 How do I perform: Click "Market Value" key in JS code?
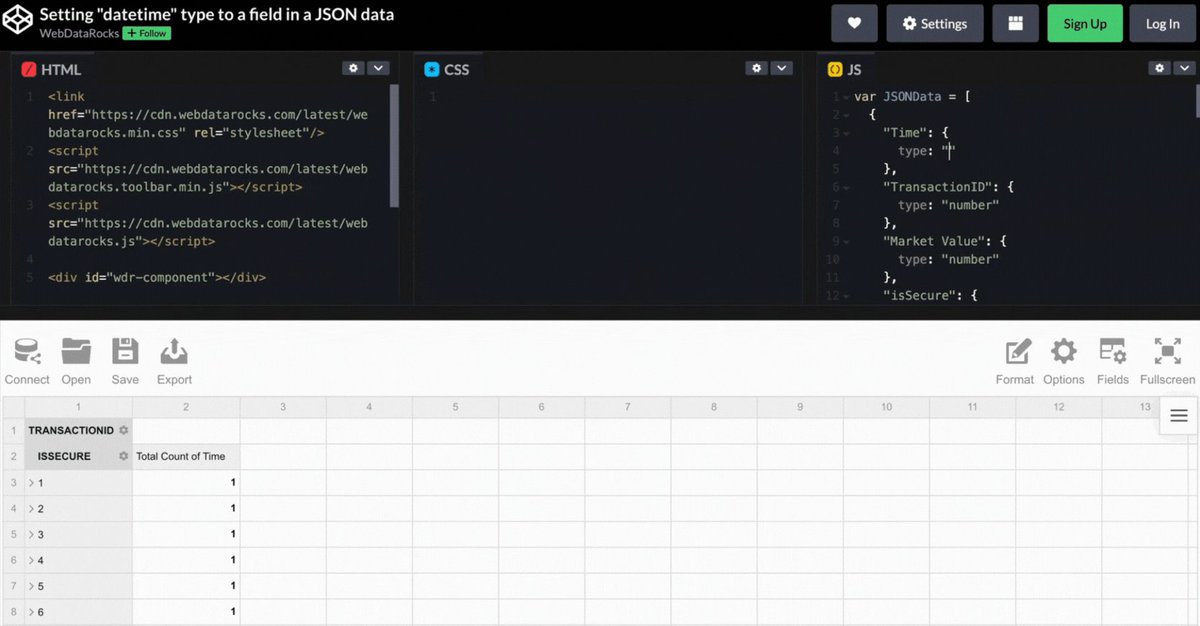tap(933, 241)
